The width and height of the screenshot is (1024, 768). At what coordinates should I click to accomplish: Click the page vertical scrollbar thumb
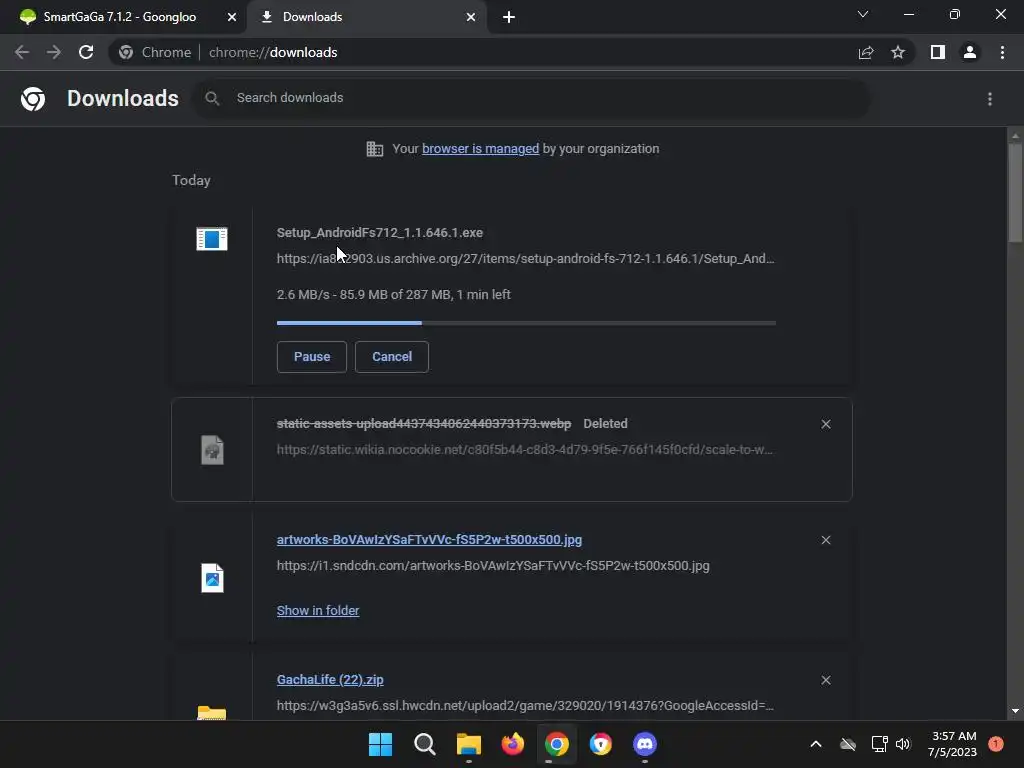[1015, 193]
